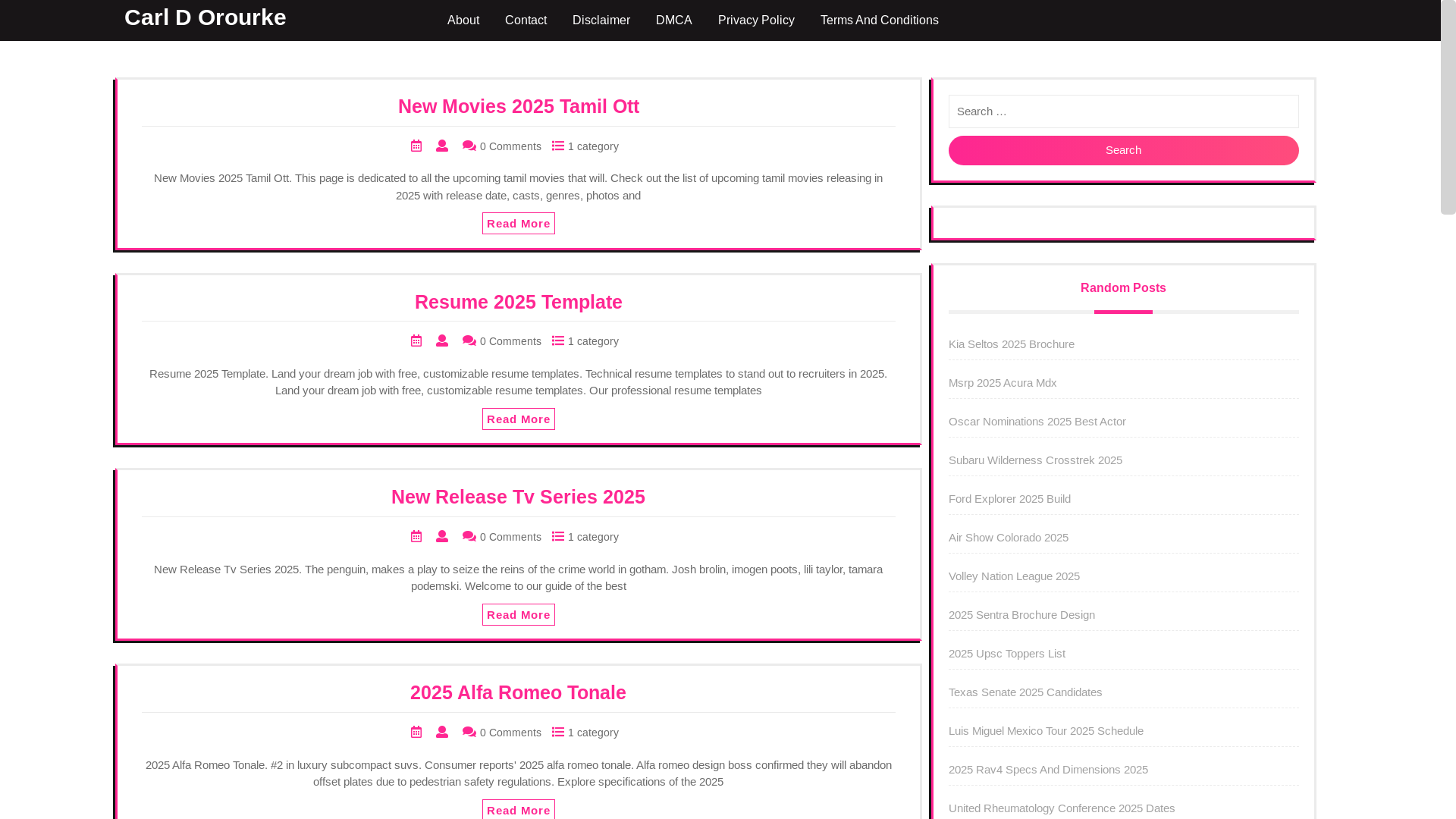1456x819 pixels.
Task: Open Luis Miguel Mexico Tour 2025 Schedule post
Action: [x=1046, y=731]
